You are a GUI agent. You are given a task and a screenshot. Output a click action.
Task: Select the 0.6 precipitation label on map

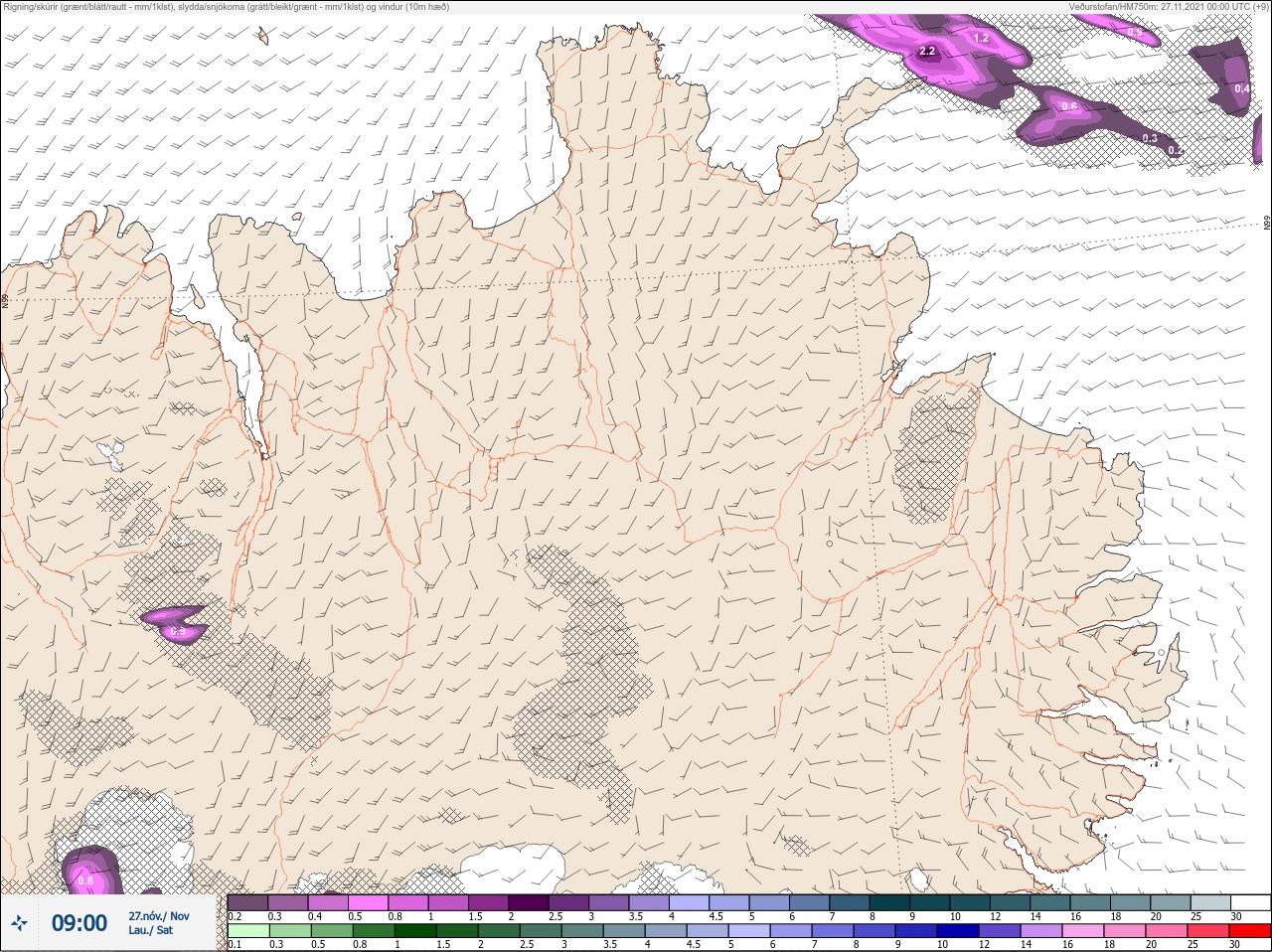tap(1069, 106)
